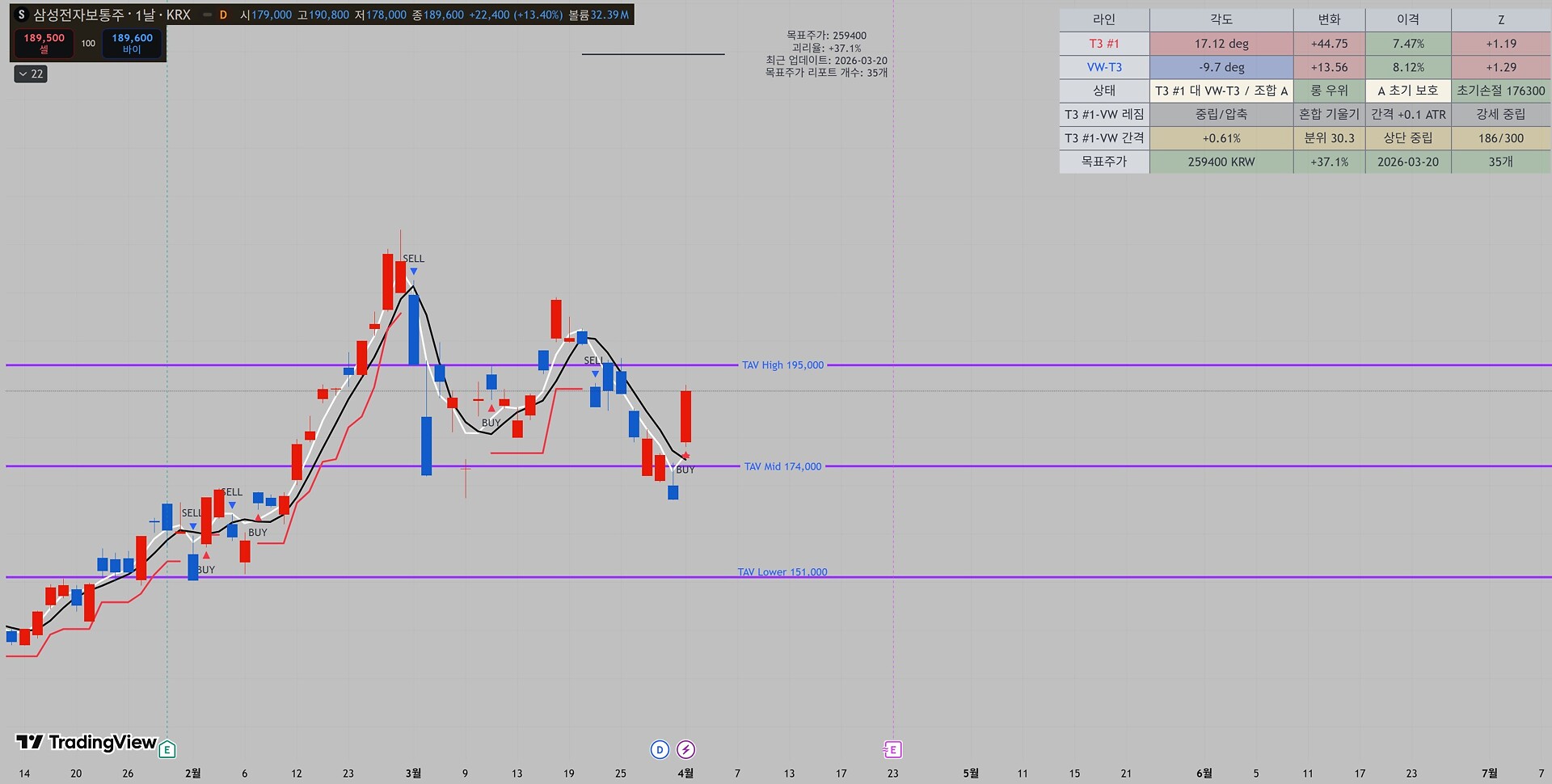Click the 롱 우위 cell
1552x784 pixels.
point(1330,91)
